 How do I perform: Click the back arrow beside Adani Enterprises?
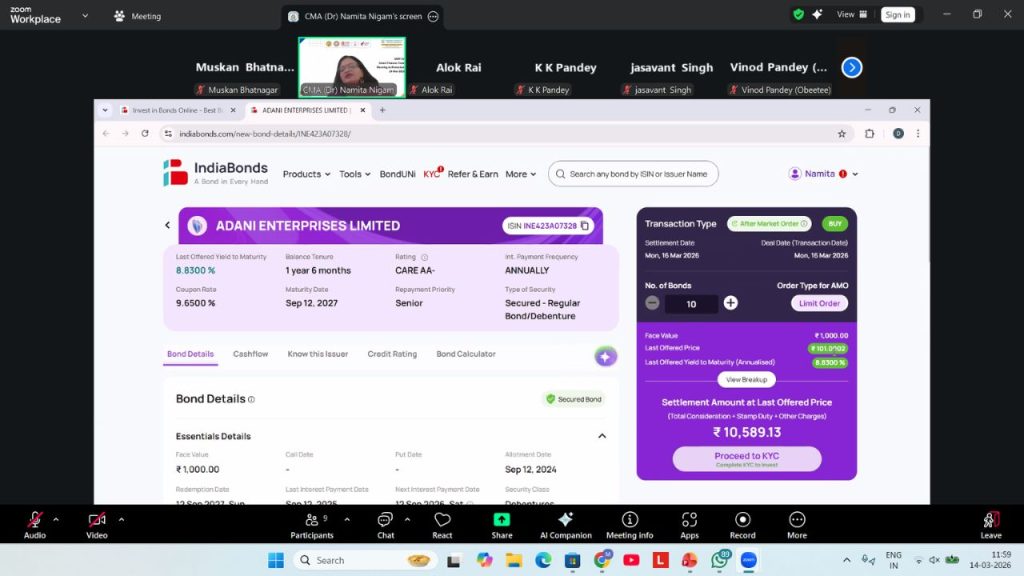(x=168, y=226)
